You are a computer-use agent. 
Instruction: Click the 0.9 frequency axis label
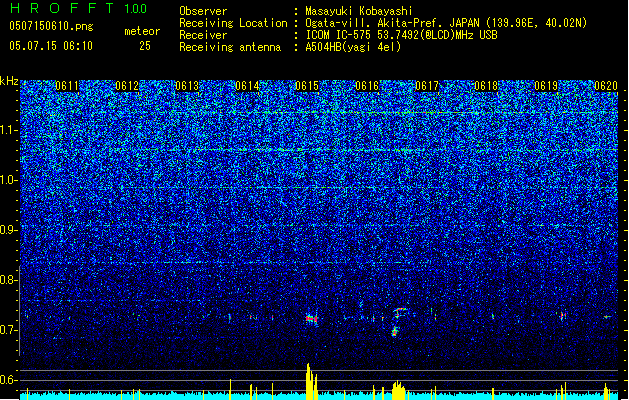pyautogui.click(x=9, y=230)
